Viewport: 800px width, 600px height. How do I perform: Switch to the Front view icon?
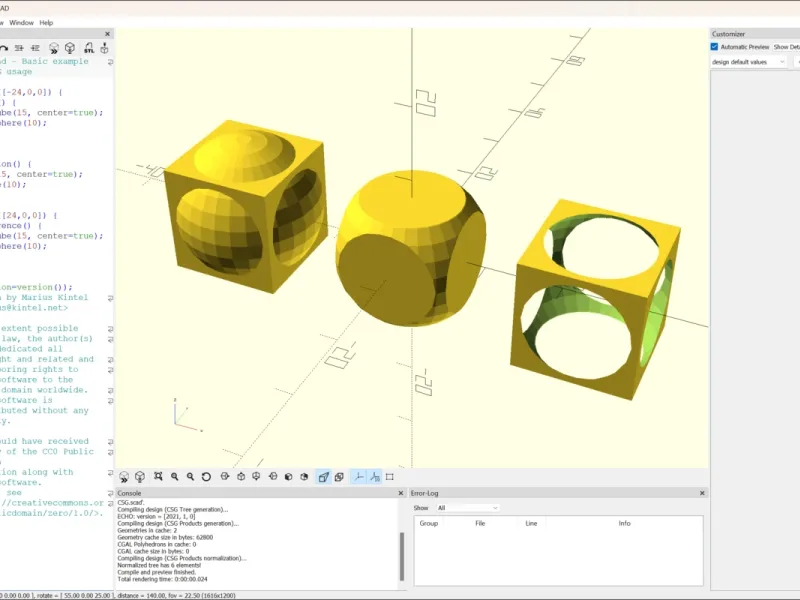(288, 477)
